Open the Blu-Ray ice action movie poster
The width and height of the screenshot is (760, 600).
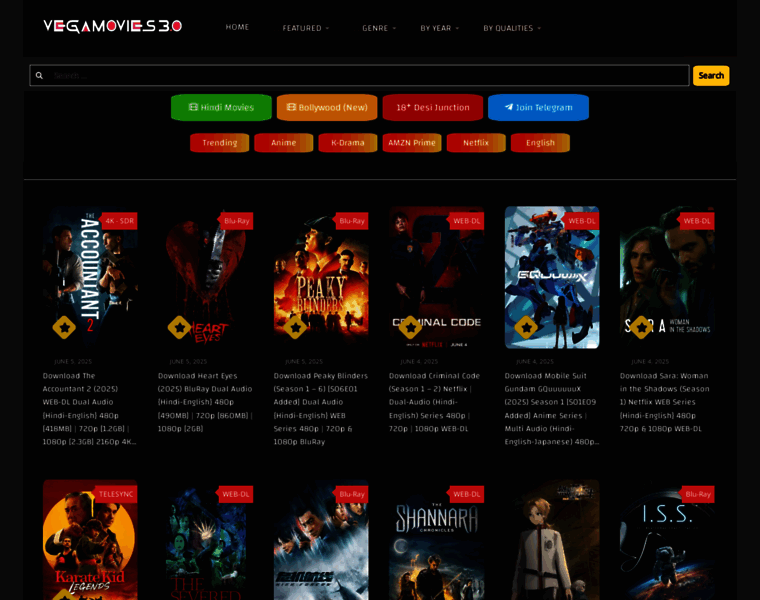[321, 540]
